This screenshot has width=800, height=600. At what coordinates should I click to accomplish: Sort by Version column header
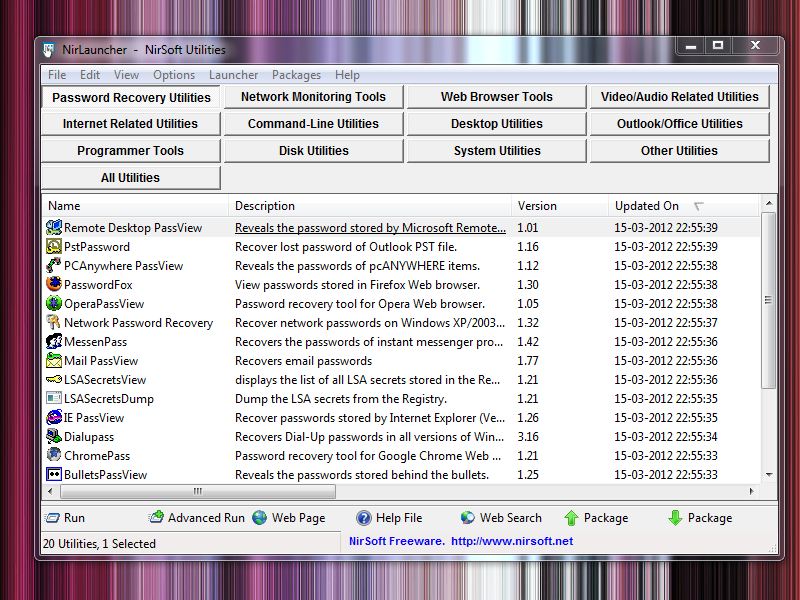point(560,206)
